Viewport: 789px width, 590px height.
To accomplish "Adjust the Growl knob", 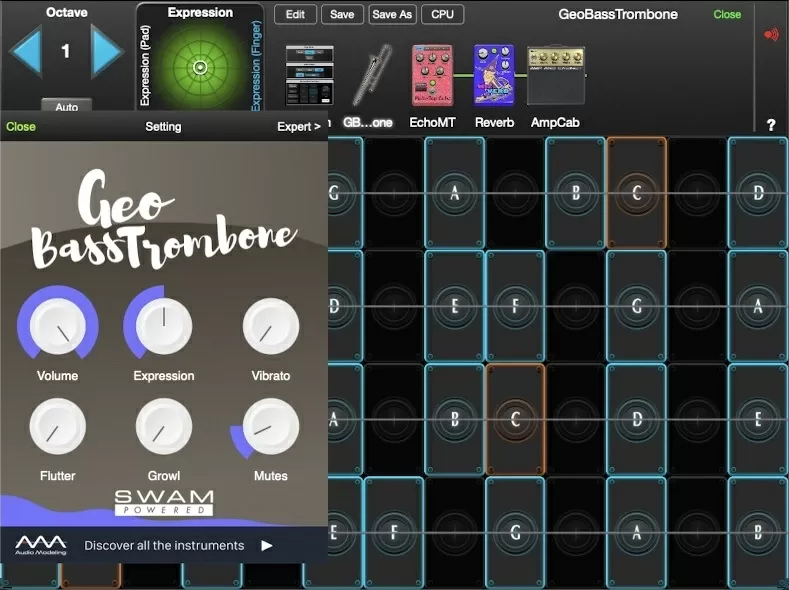I will coord(164,427).
